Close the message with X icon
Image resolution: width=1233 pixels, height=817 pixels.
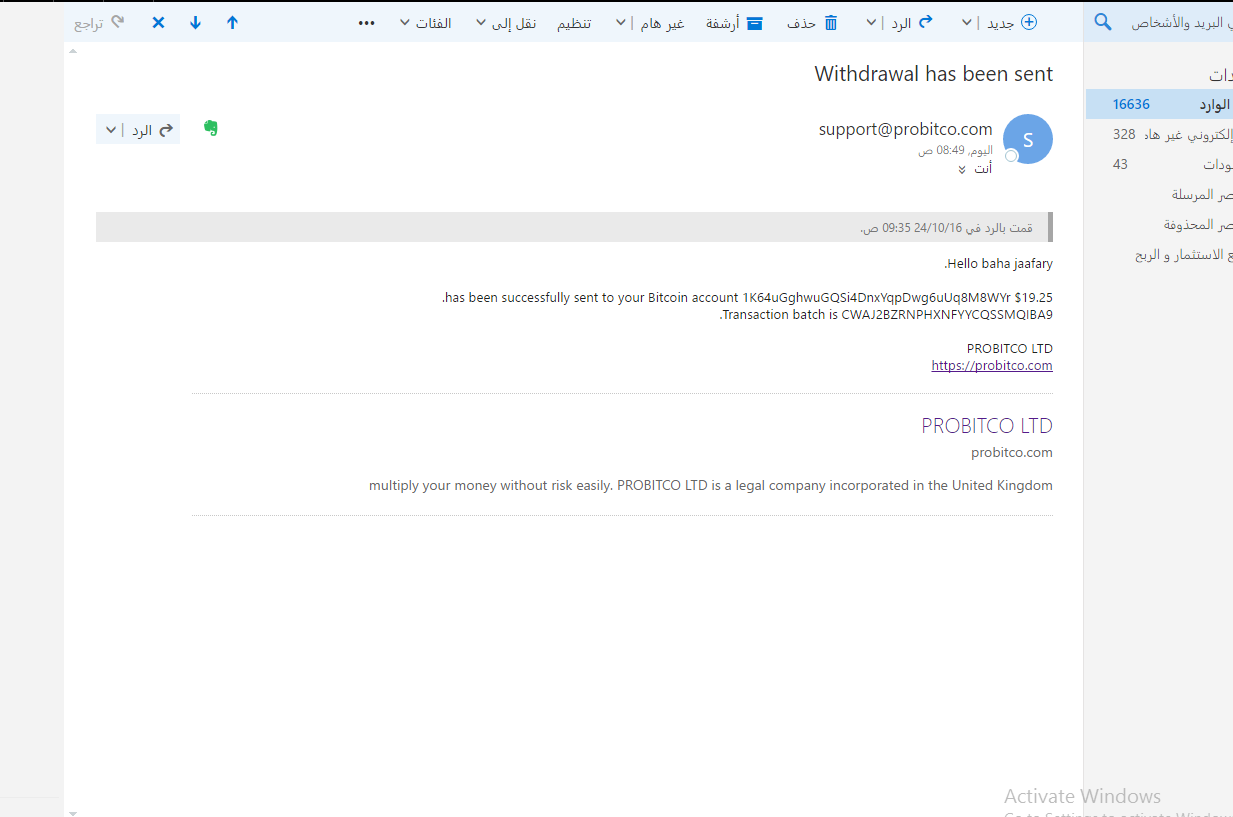(x=158, y=22)
